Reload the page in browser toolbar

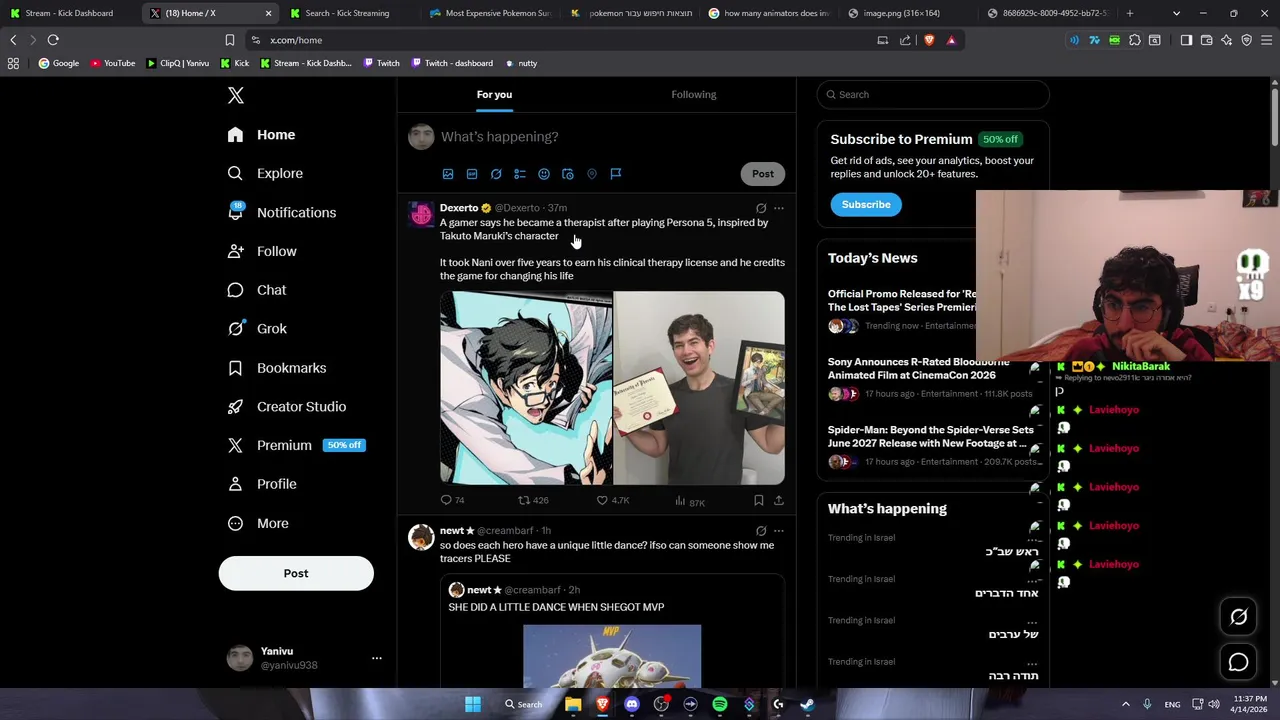(x=53, y=40)
